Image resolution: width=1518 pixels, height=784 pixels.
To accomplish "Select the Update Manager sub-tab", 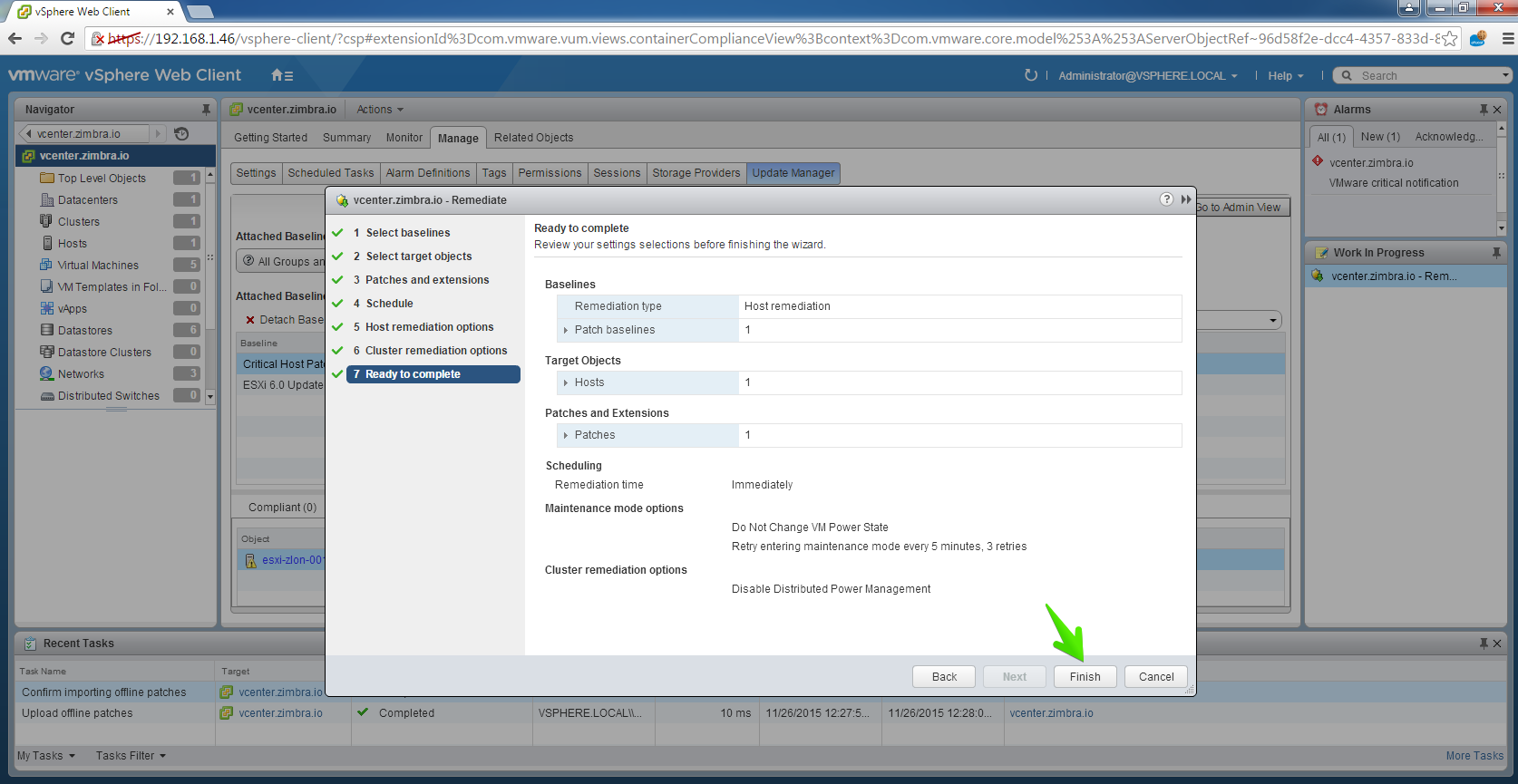I will coord(793,173).
